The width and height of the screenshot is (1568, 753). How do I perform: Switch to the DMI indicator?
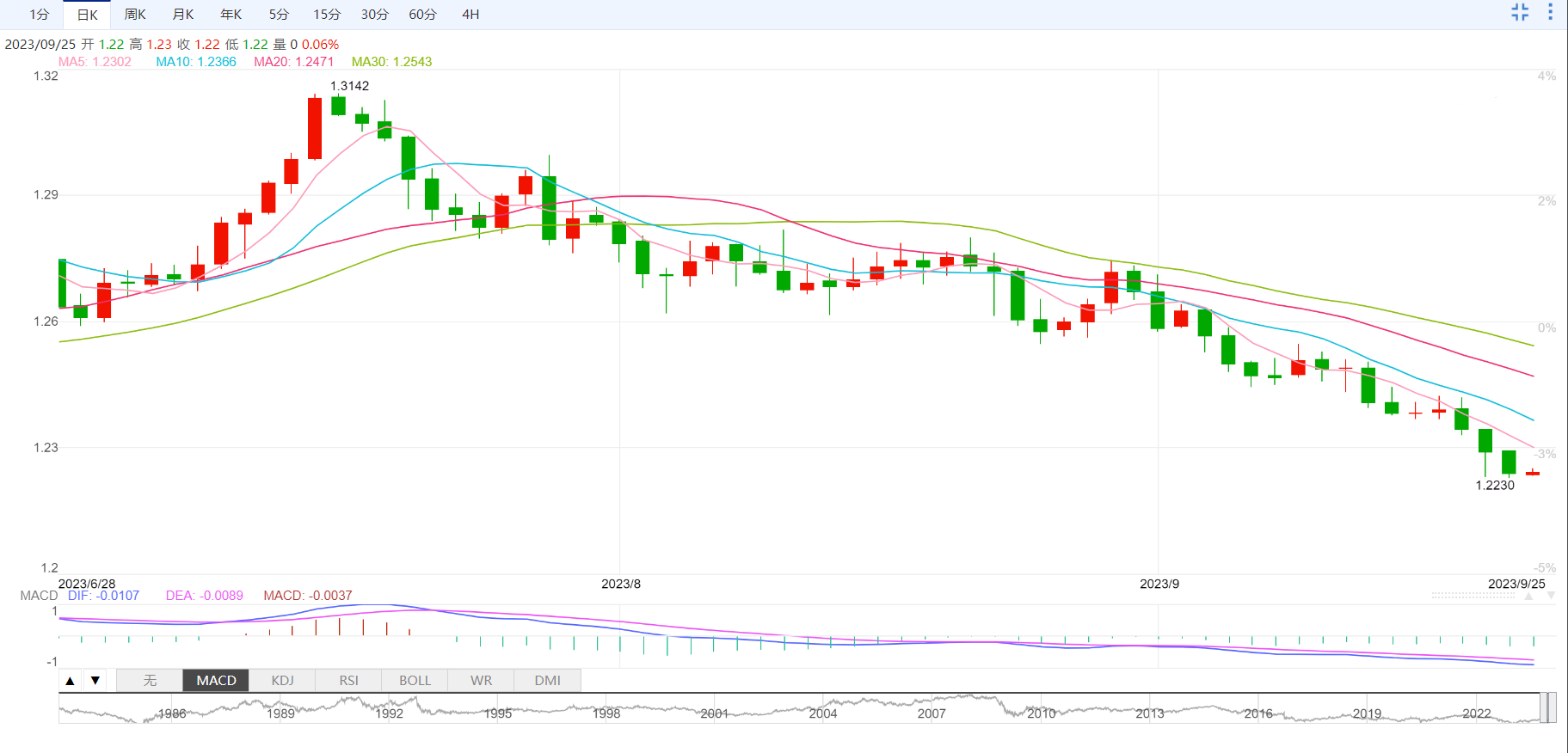[547, 681]
